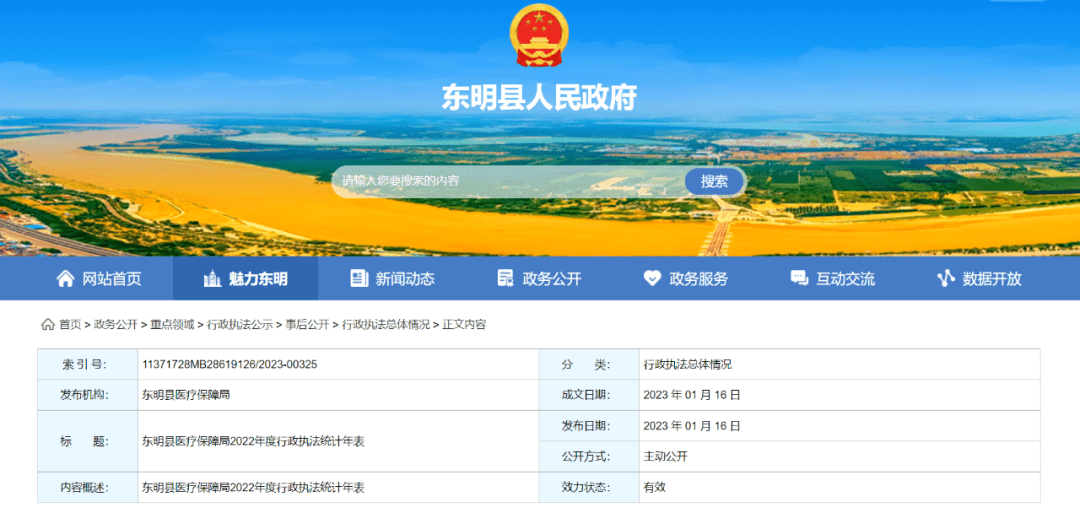Click the breadcrumb home icon
Screen dimensions: 1080x513
click(x=48, y=324)
